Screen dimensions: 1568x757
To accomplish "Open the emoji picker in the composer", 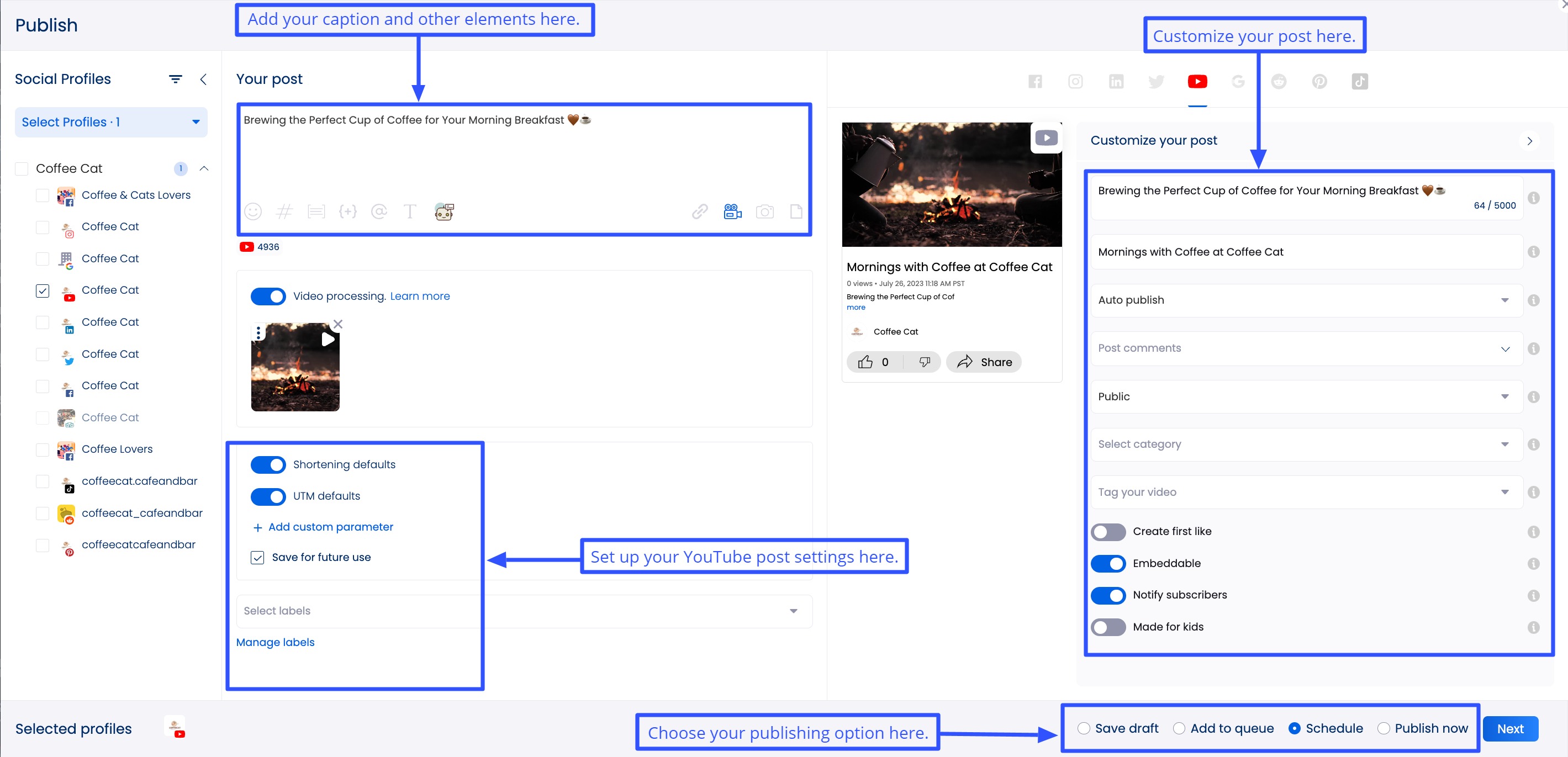I will (x=253, y=211).
